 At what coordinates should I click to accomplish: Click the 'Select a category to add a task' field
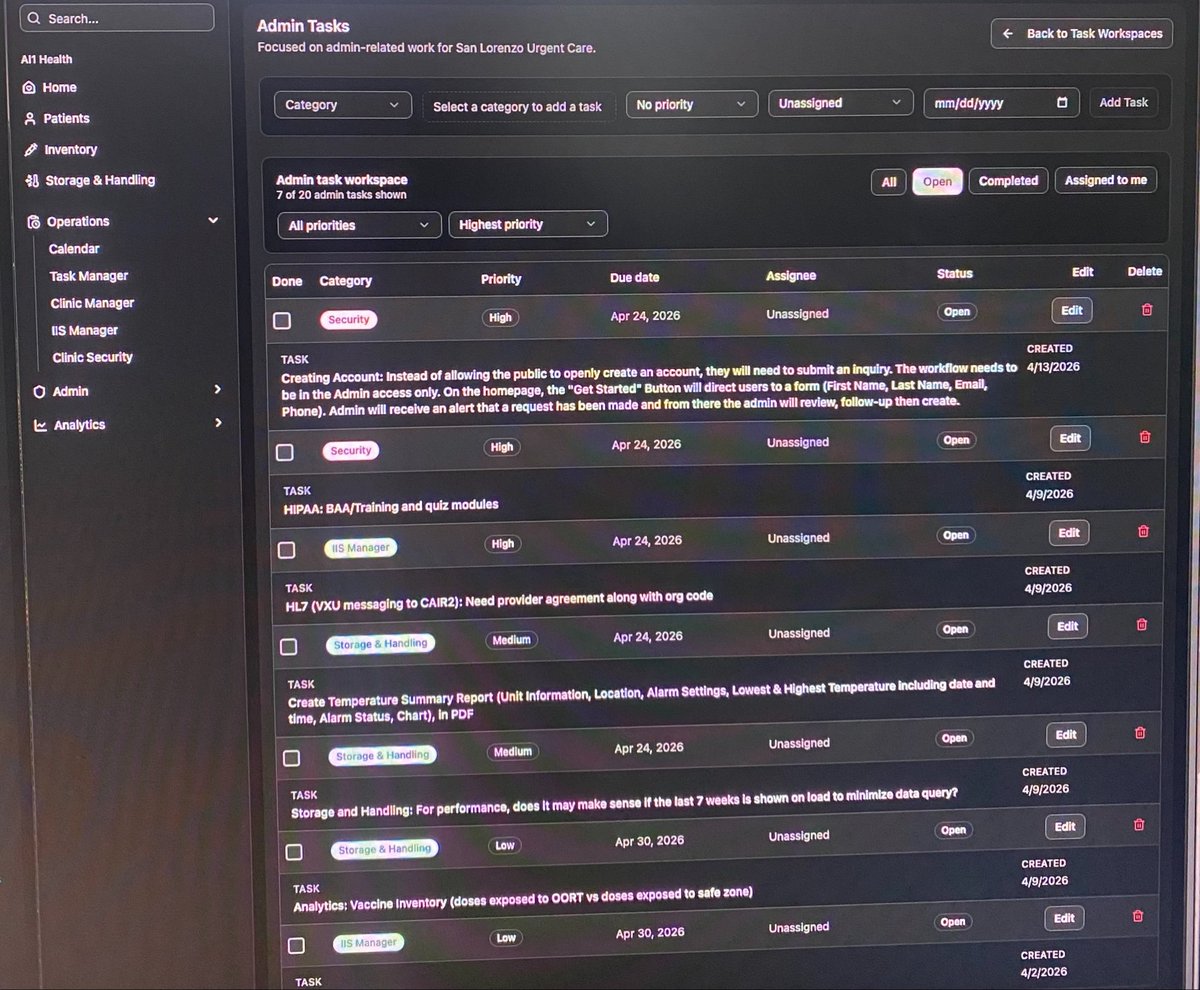coord(518,107)
